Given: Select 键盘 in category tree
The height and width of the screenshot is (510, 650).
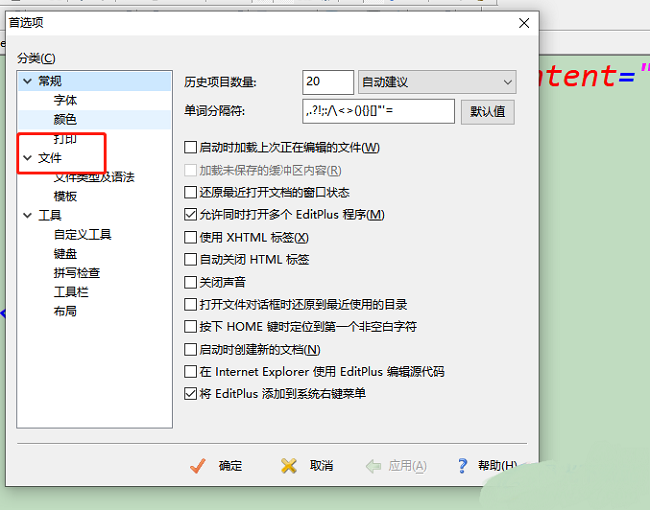Looking at the screenshot, I should [65, 254].
